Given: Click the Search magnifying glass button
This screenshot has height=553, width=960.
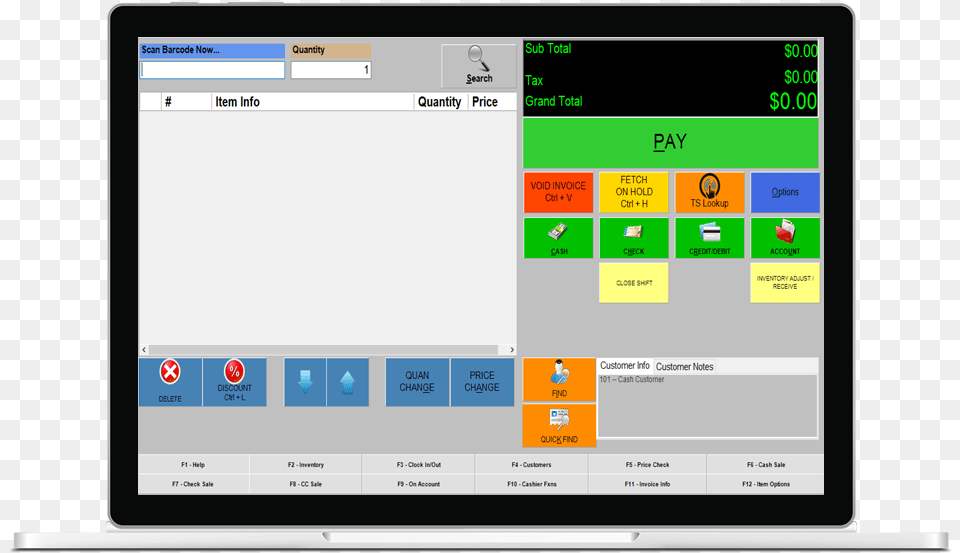Looking at the screenshot, I should (x=479, y=65).
